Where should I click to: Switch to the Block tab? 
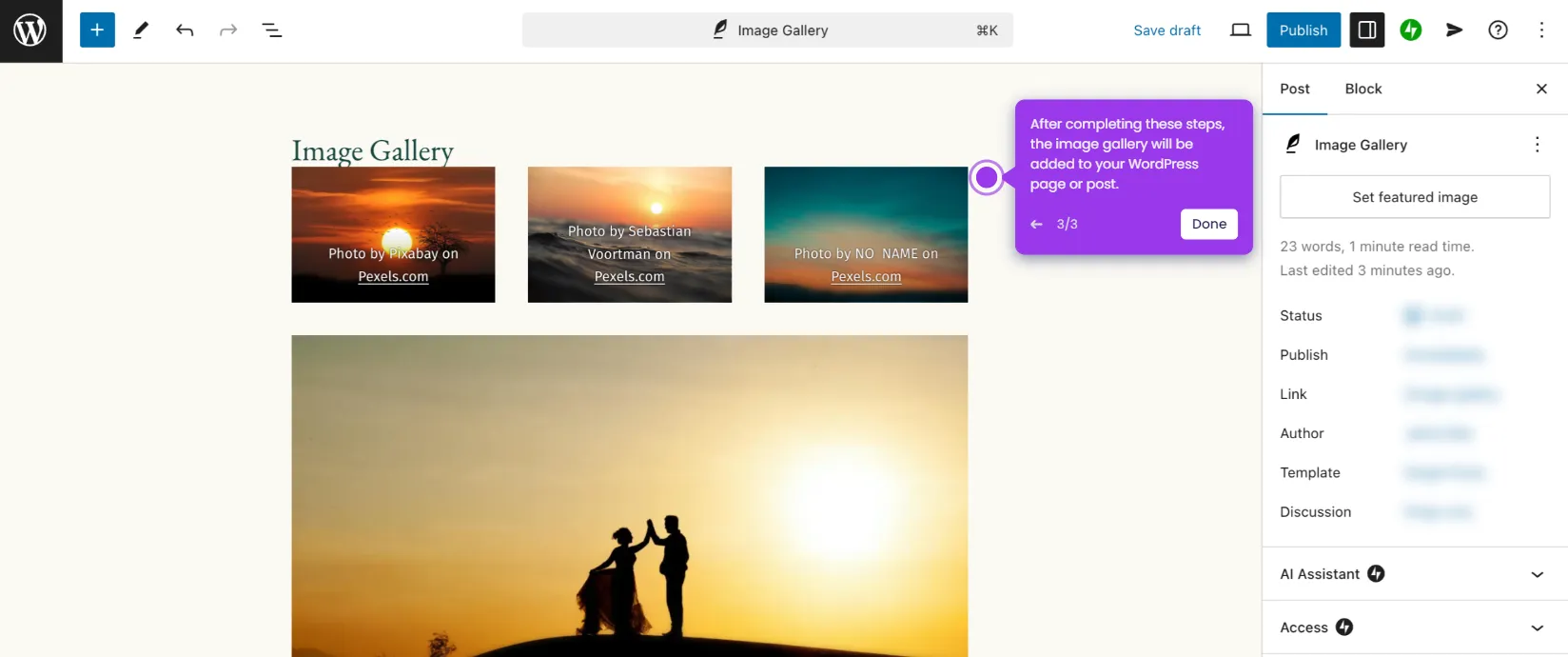point(1363,89)
